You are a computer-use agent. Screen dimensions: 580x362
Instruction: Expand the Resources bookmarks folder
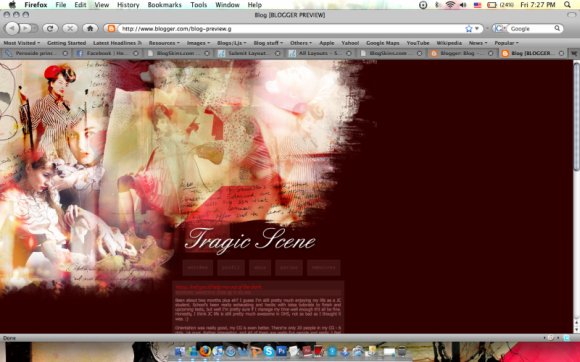pyautogui.click(x=164, y=43)
